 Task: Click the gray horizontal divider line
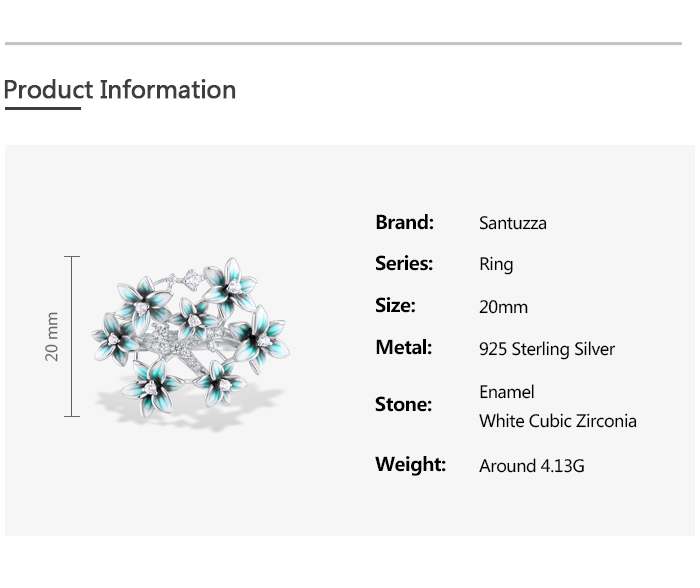click(x=343, y=43)
